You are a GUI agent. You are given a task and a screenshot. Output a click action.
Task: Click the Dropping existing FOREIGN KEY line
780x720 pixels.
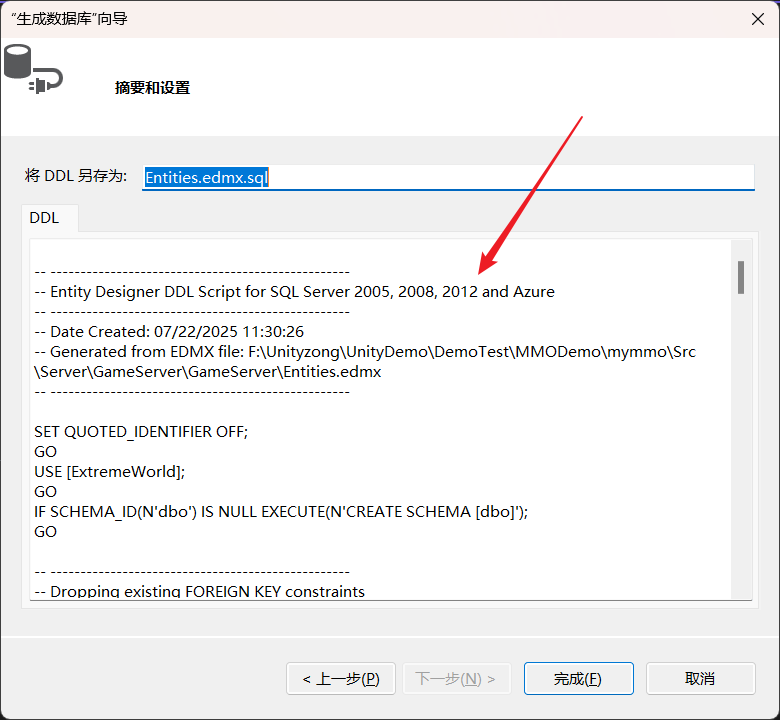coord(200,591)
